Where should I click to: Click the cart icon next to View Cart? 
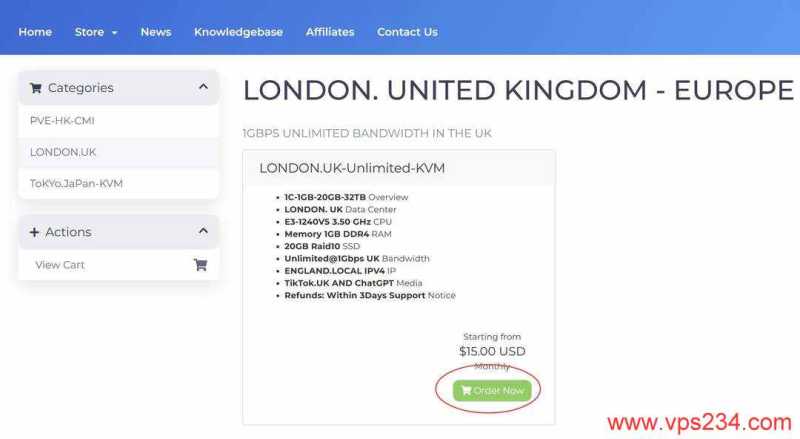click(x=201, y=264)
